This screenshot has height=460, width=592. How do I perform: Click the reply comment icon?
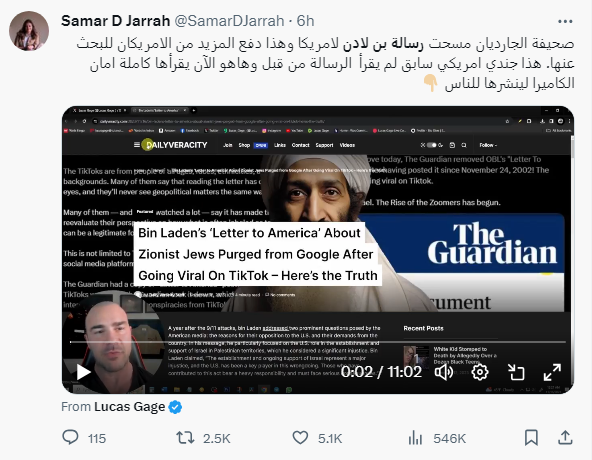70,437
